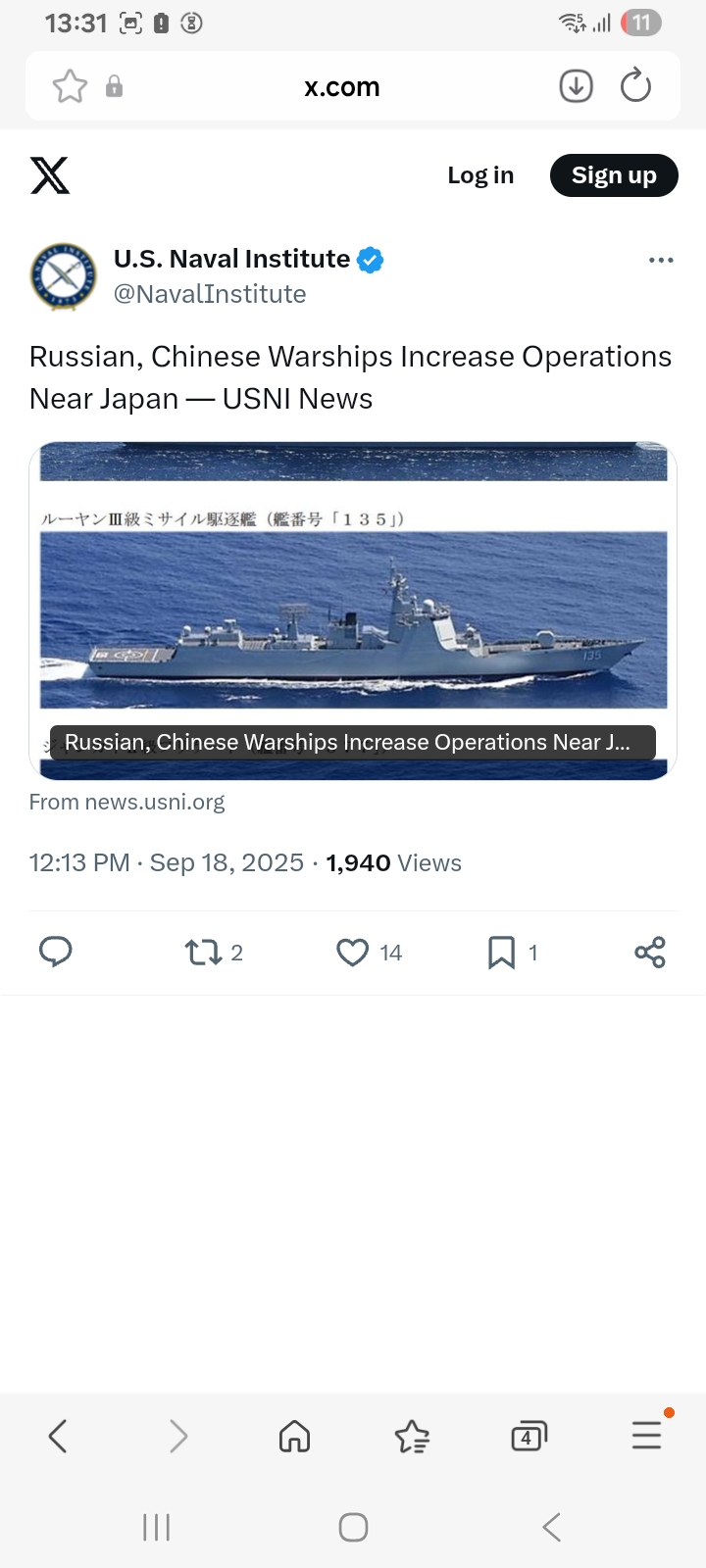
Task: Tap the download icon in address bar
Action: click(577, 86)
